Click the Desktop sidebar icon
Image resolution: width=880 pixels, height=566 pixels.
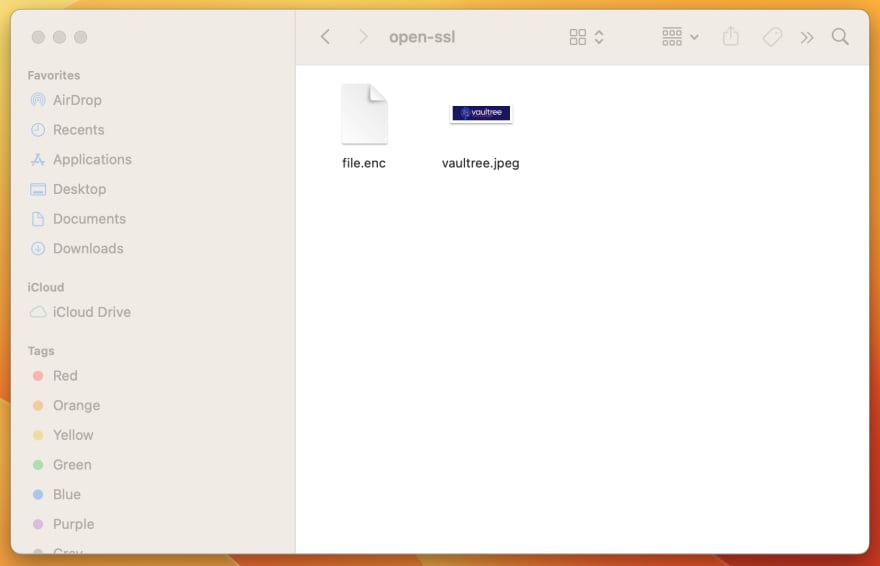click(x=38, y=189)
